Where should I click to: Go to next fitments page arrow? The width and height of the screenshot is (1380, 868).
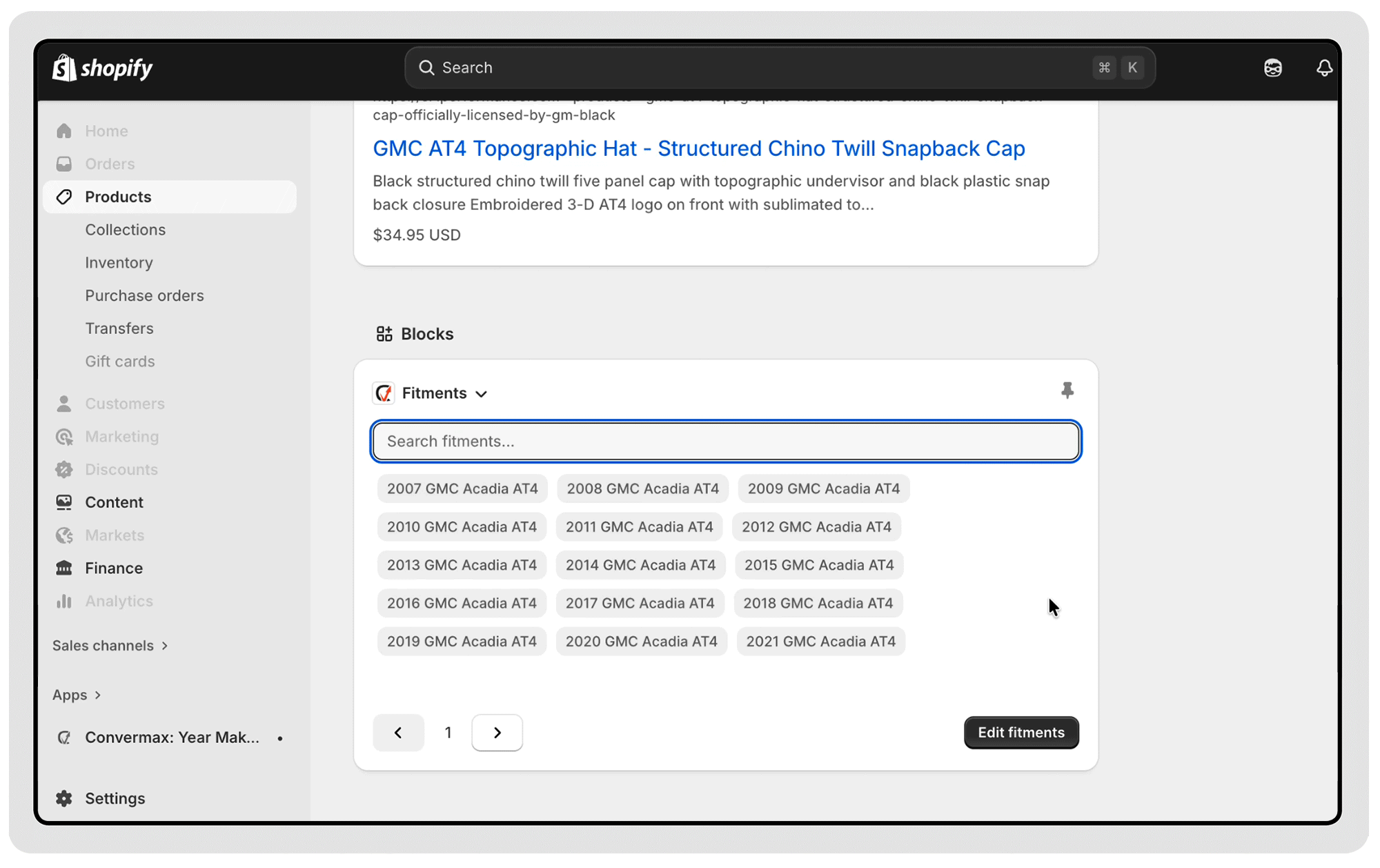[x=497, y=732]
